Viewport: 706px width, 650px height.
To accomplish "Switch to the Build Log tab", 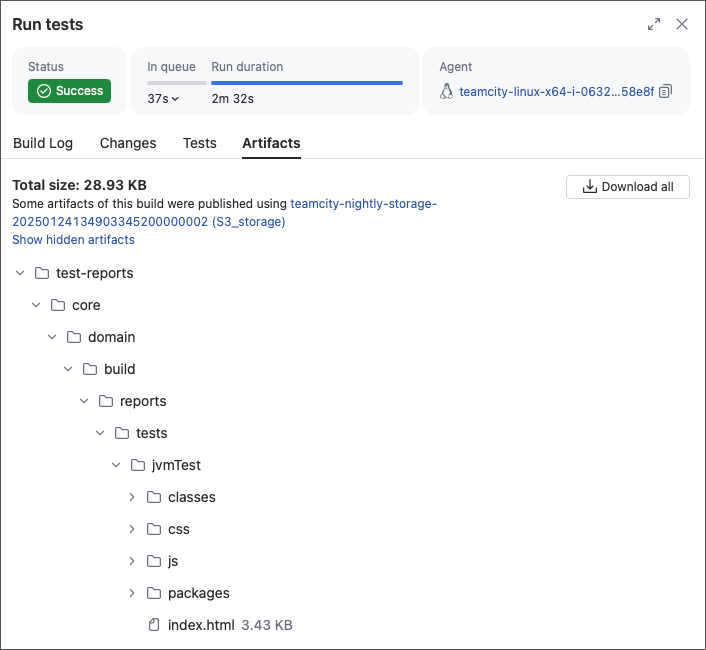I will tap(43, 143).
